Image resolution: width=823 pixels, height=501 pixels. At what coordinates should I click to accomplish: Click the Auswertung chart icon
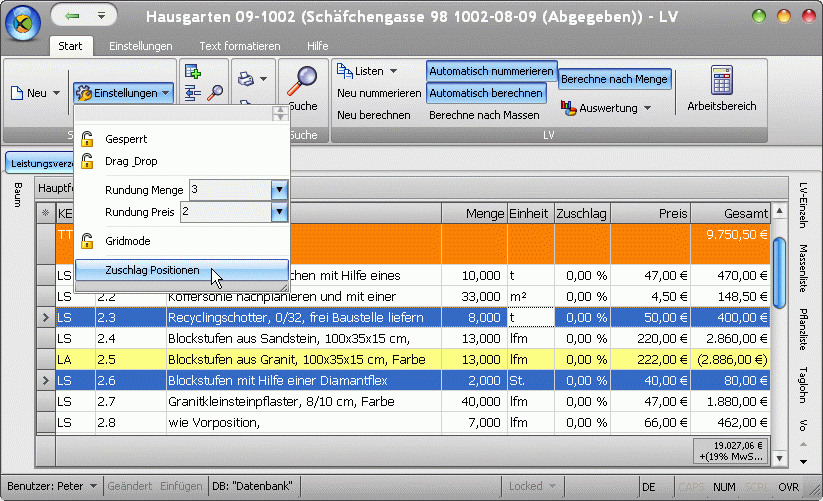[568, 108]
